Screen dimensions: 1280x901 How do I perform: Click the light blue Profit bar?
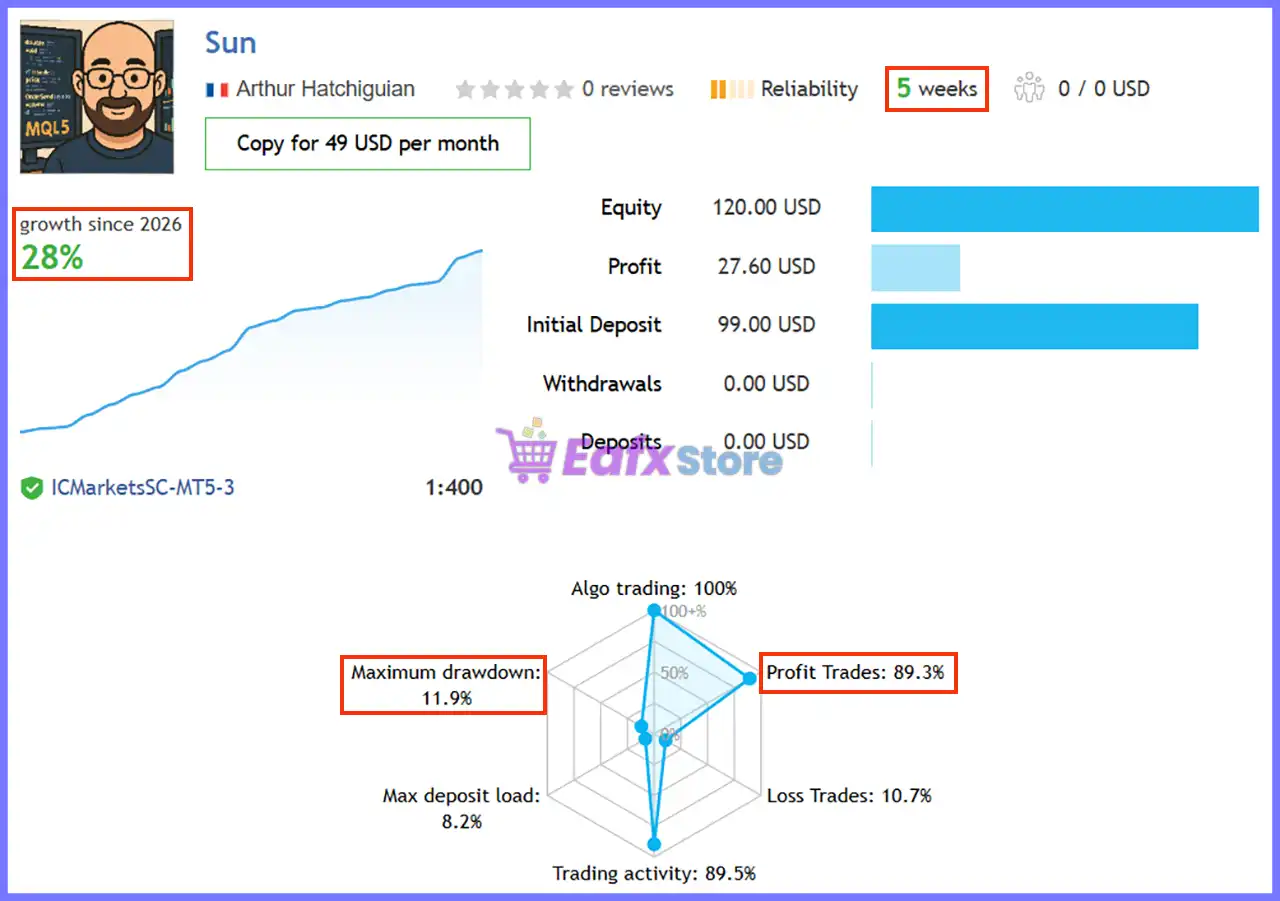pyautogui.click(x=915, y=267)
